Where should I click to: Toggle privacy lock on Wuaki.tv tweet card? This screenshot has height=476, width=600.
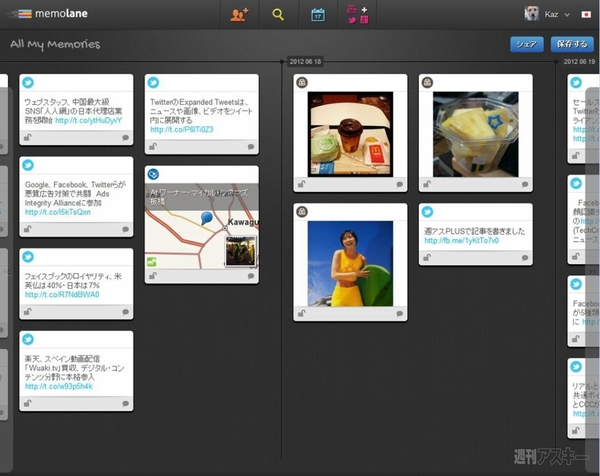(x=28, y=403)
